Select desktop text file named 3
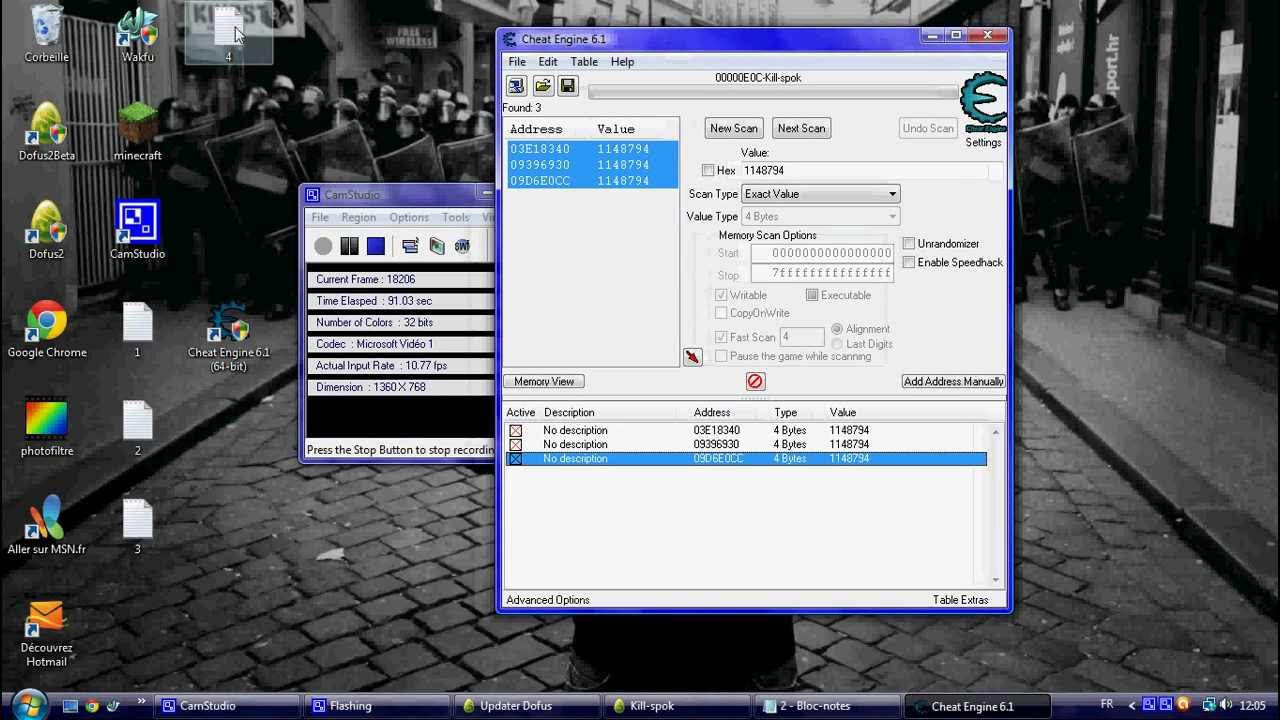Image resolution: width=1280 pixels, height=720 pixels. pos(138,526)
